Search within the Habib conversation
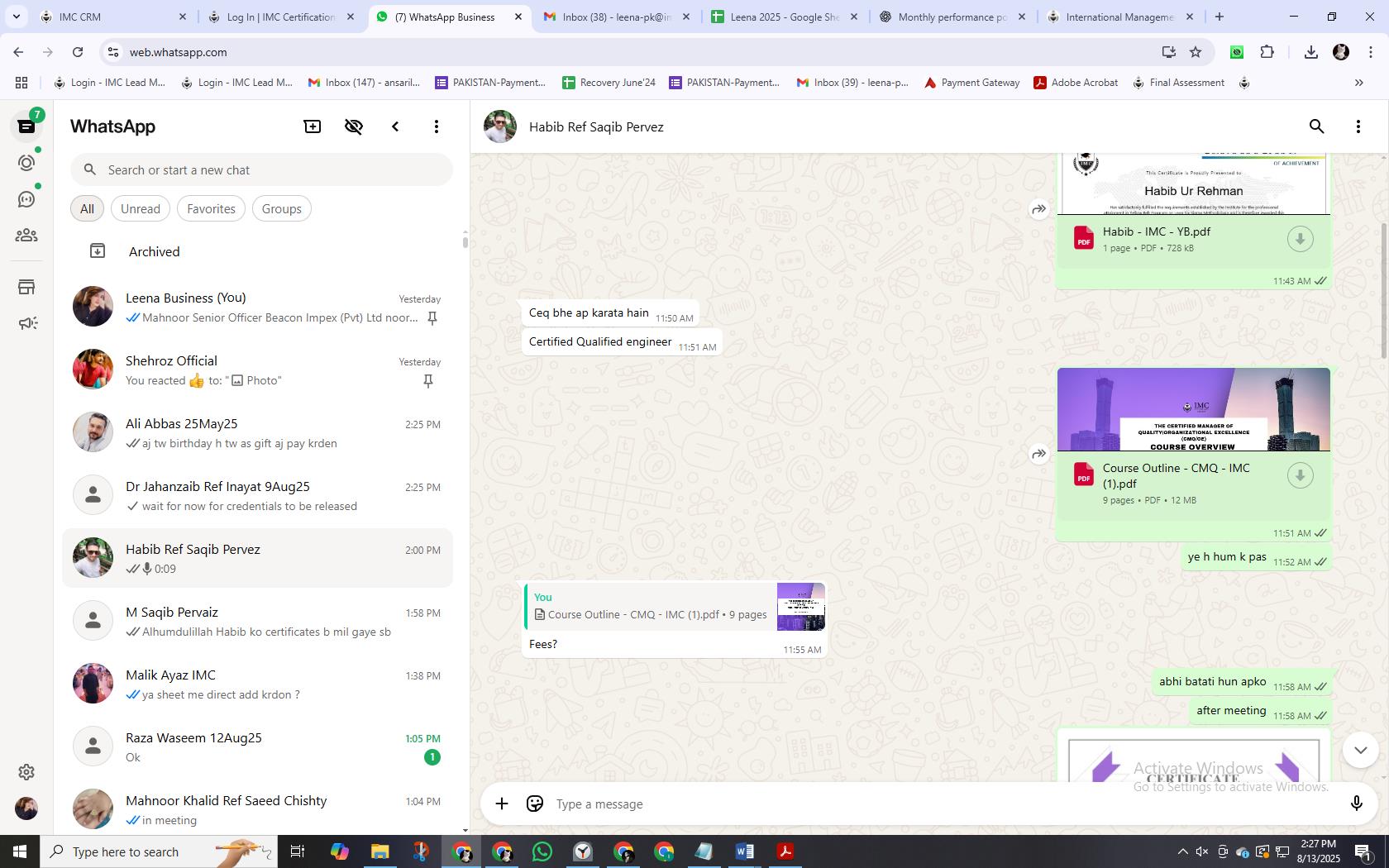The height and width of the screenshot is (868, 1389). pyautogui.click(x=1317, y=126)
